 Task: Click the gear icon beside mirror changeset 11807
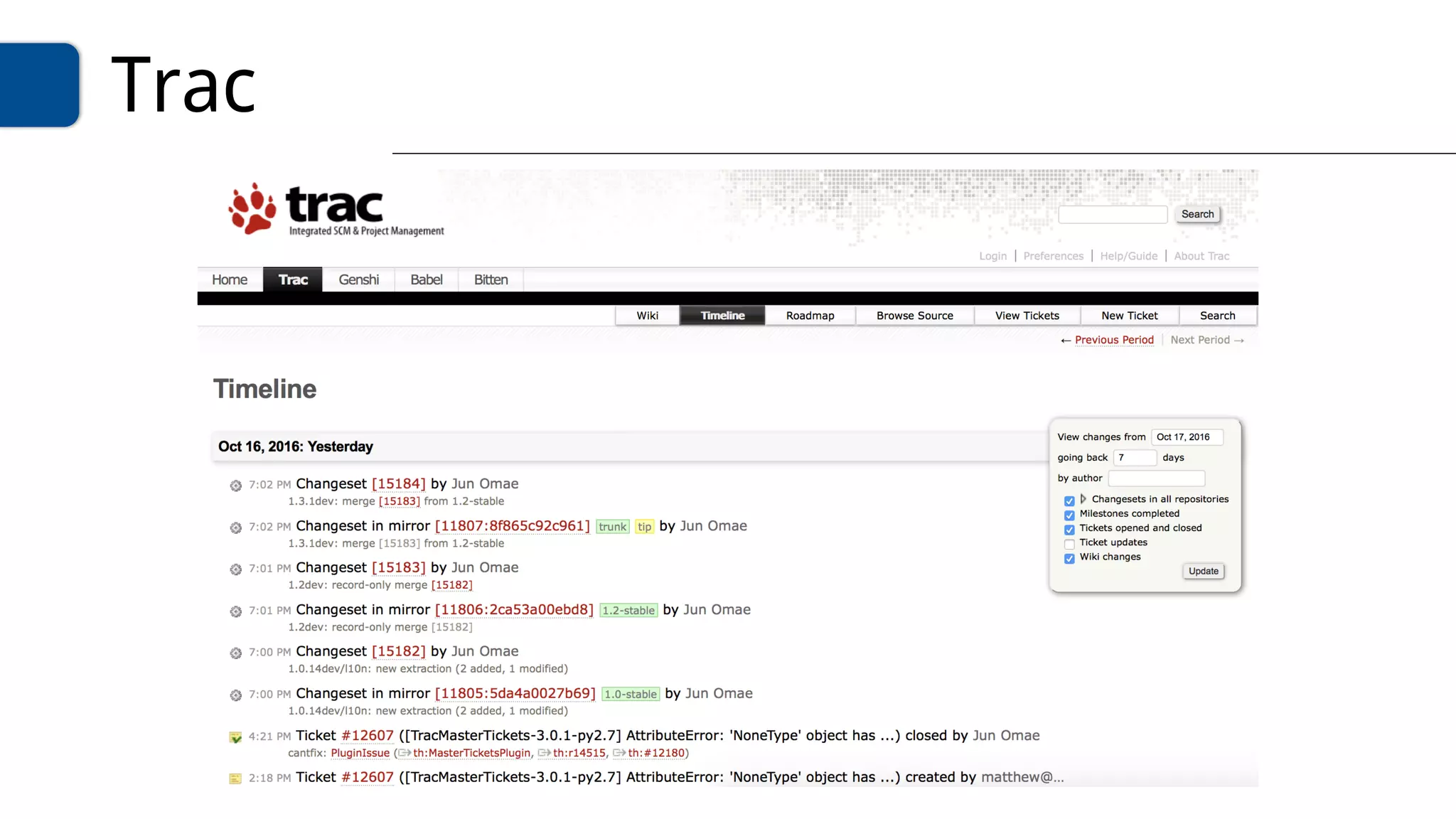coord(236,528)
